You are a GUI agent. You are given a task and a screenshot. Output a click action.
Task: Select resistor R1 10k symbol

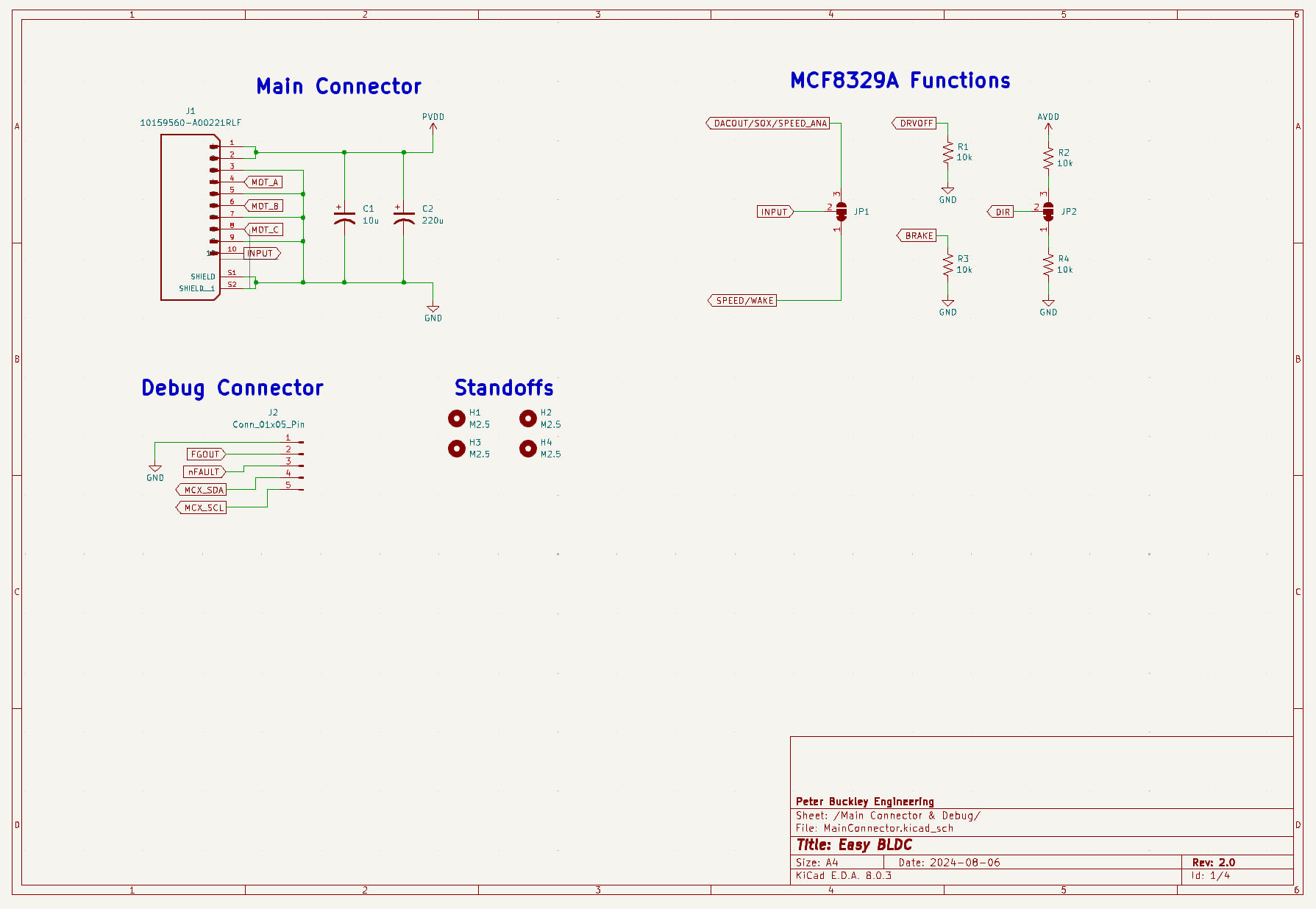click(948, 153)
